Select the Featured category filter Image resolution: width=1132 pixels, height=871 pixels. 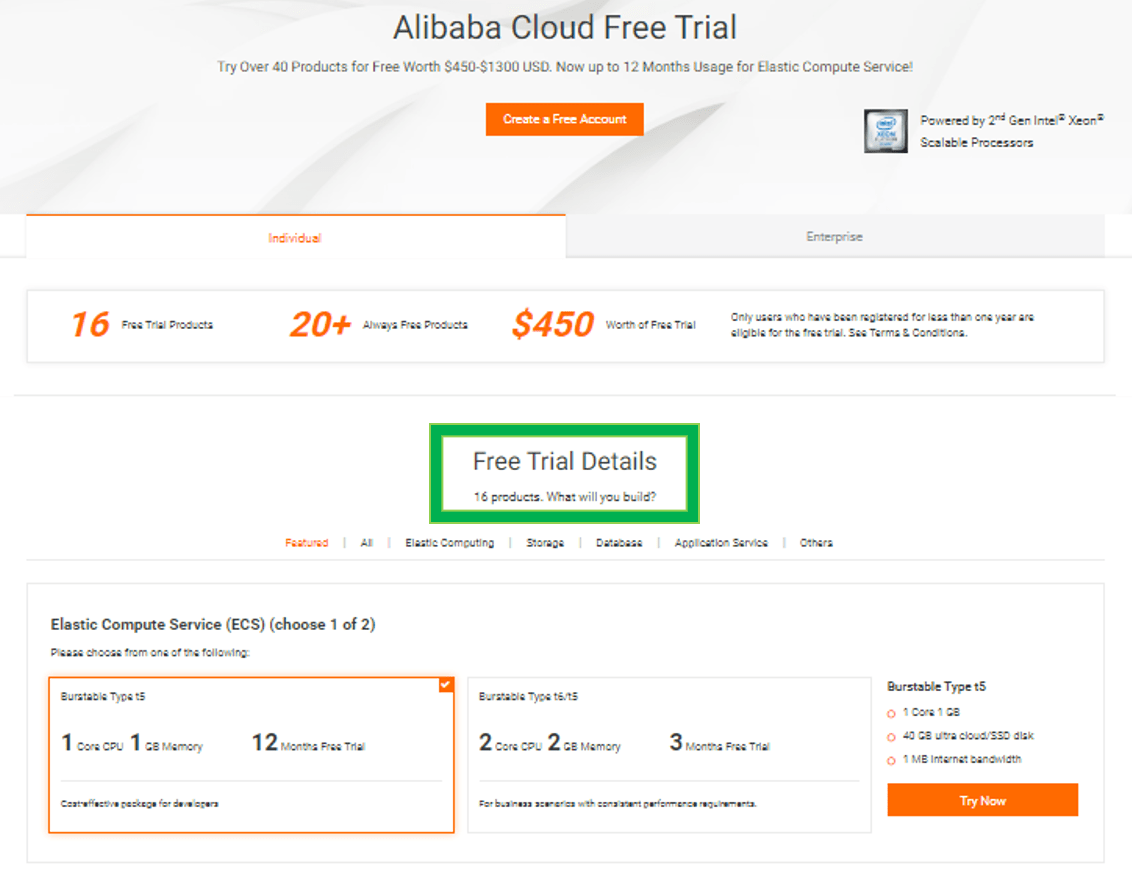coord(306,542)
